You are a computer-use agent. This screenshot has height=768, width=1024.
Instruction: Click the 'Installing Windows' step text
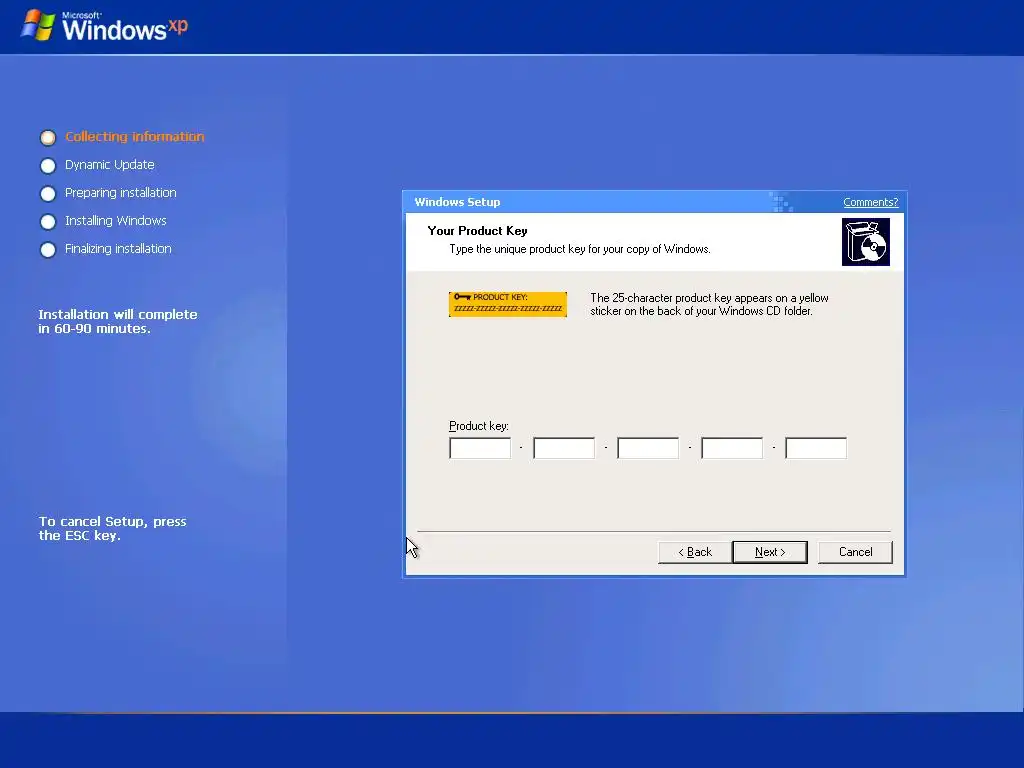point(116,221)
